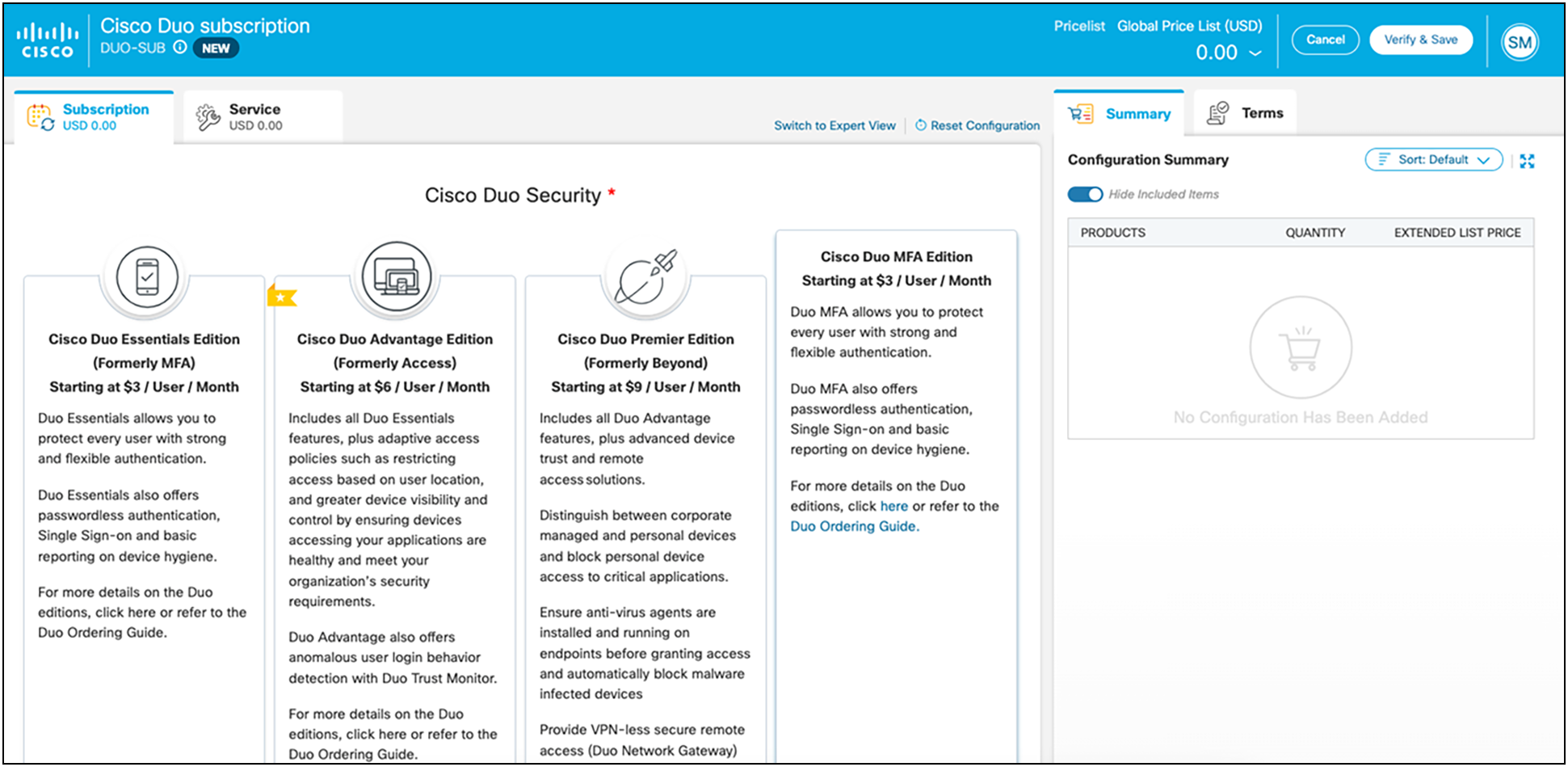Click the Duo Essentials phone icon

coord(146,276)
